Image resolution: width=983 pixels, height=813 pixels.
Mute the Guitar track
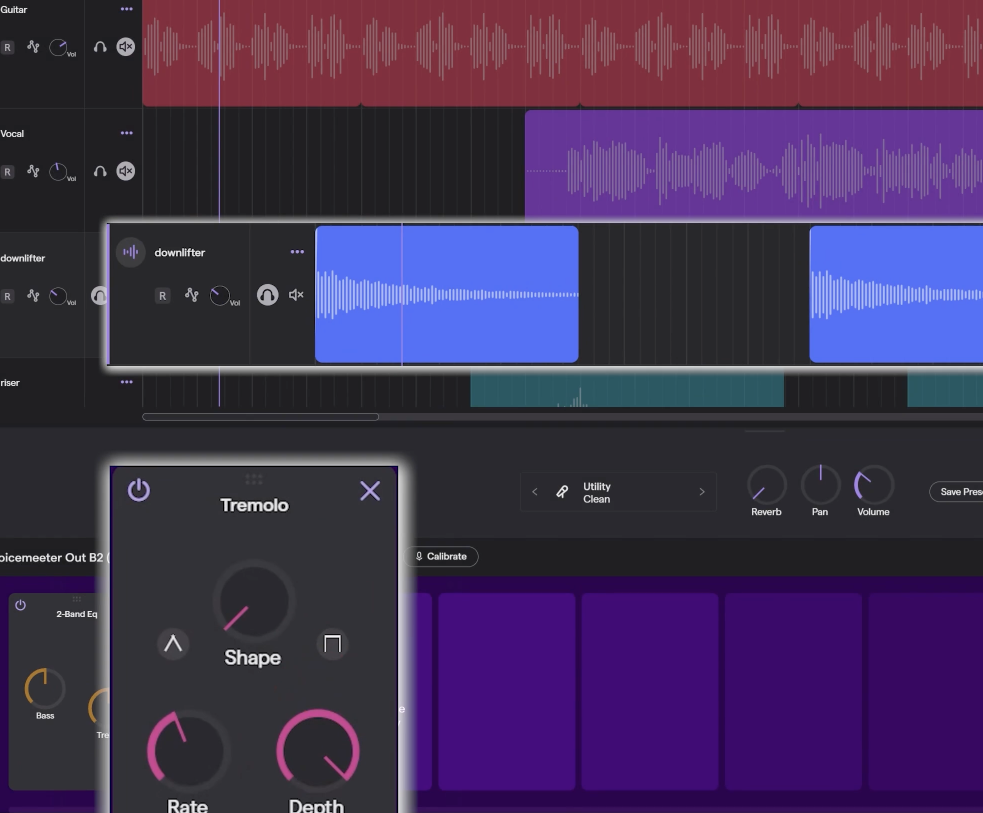tap(126, 47)
